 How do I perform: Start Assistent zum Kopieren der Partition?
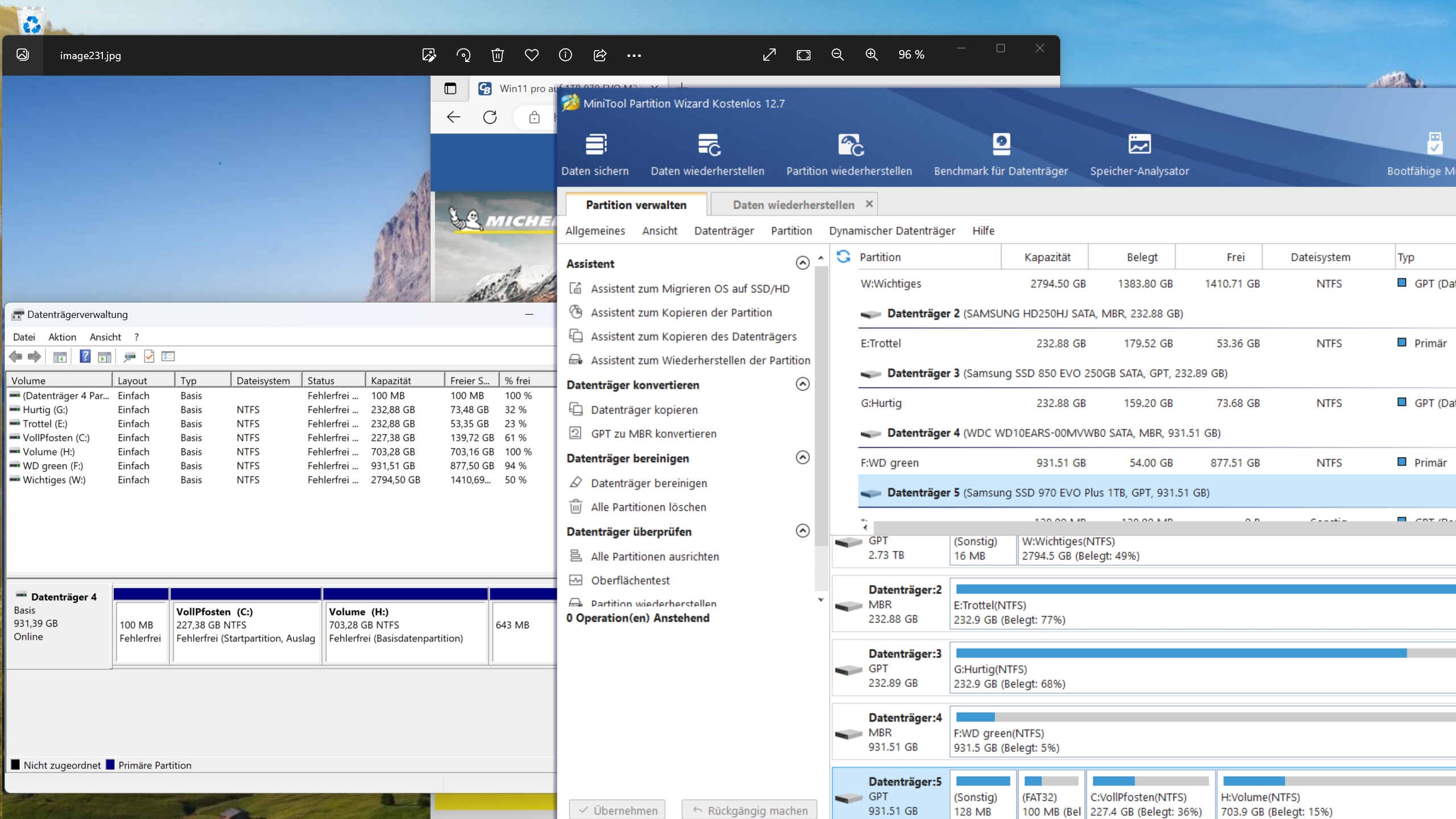coord(670,312)
